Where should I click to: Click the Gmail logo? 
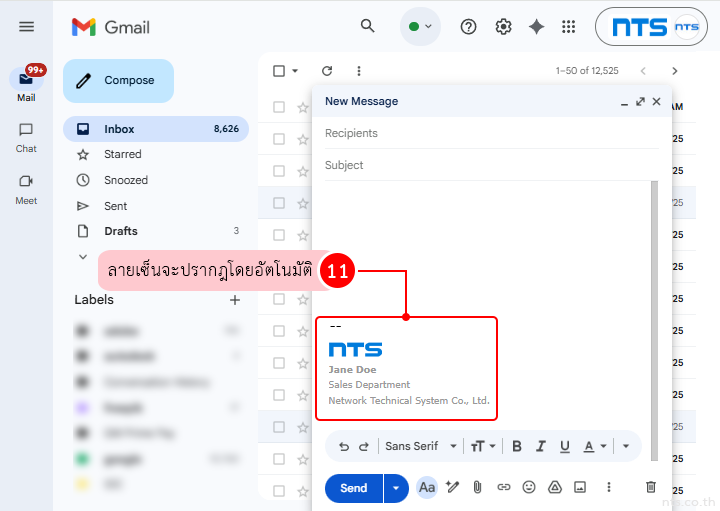click(x=111, y=27)
